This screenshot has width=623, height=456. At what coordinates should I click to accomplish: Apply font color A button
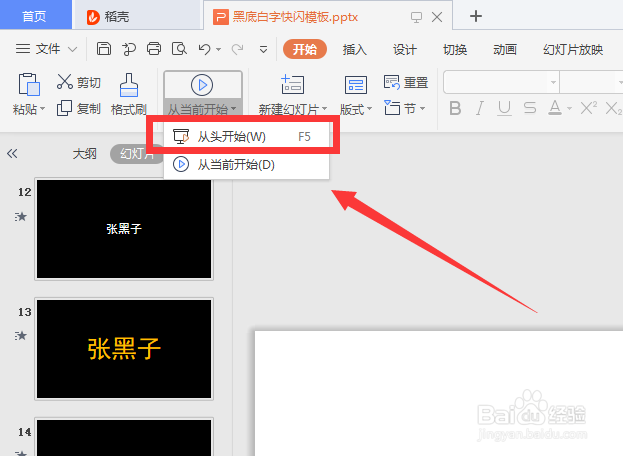pos(555,108)
